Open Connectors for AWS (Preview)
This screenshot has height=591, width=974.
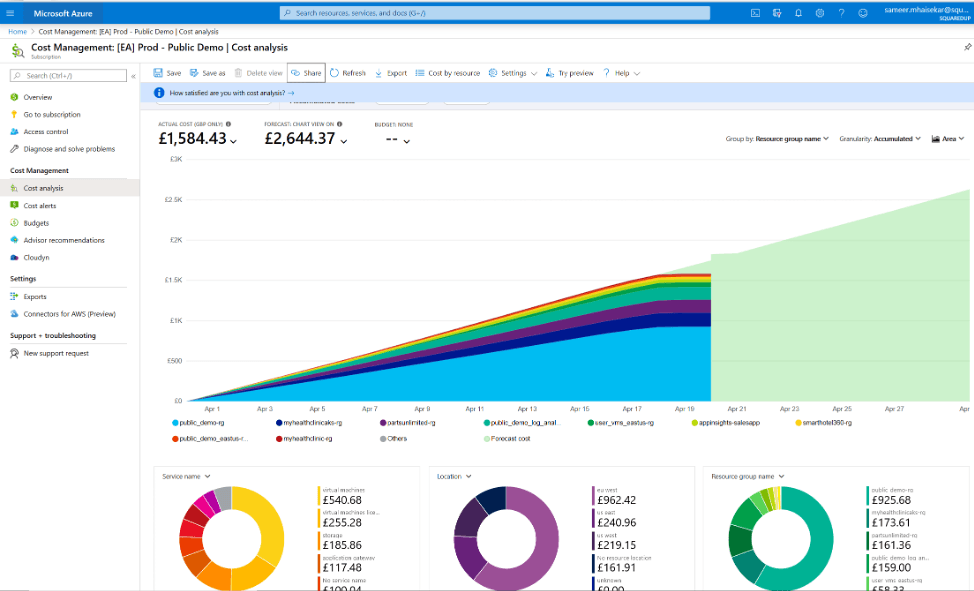70,314
